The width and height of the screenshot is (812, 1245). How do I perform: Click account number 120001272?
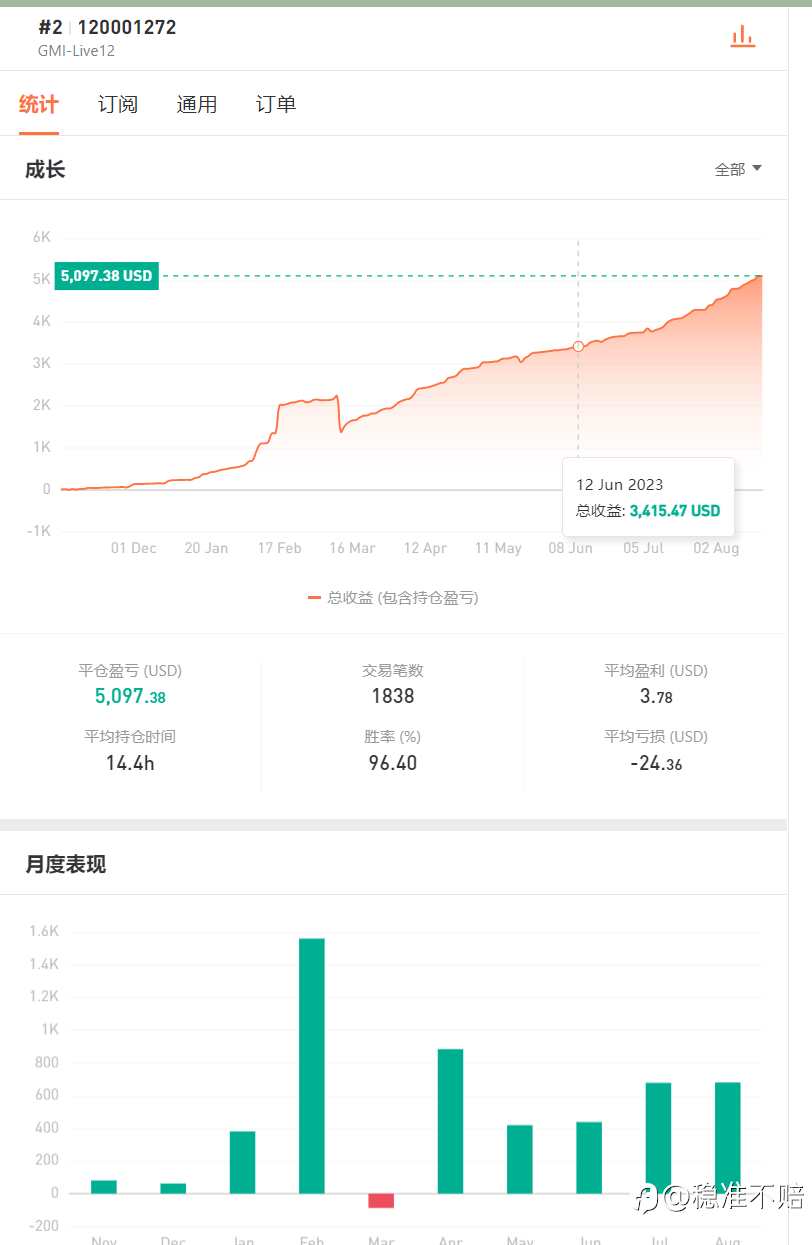pyautogui.click(x=127, y=27)
